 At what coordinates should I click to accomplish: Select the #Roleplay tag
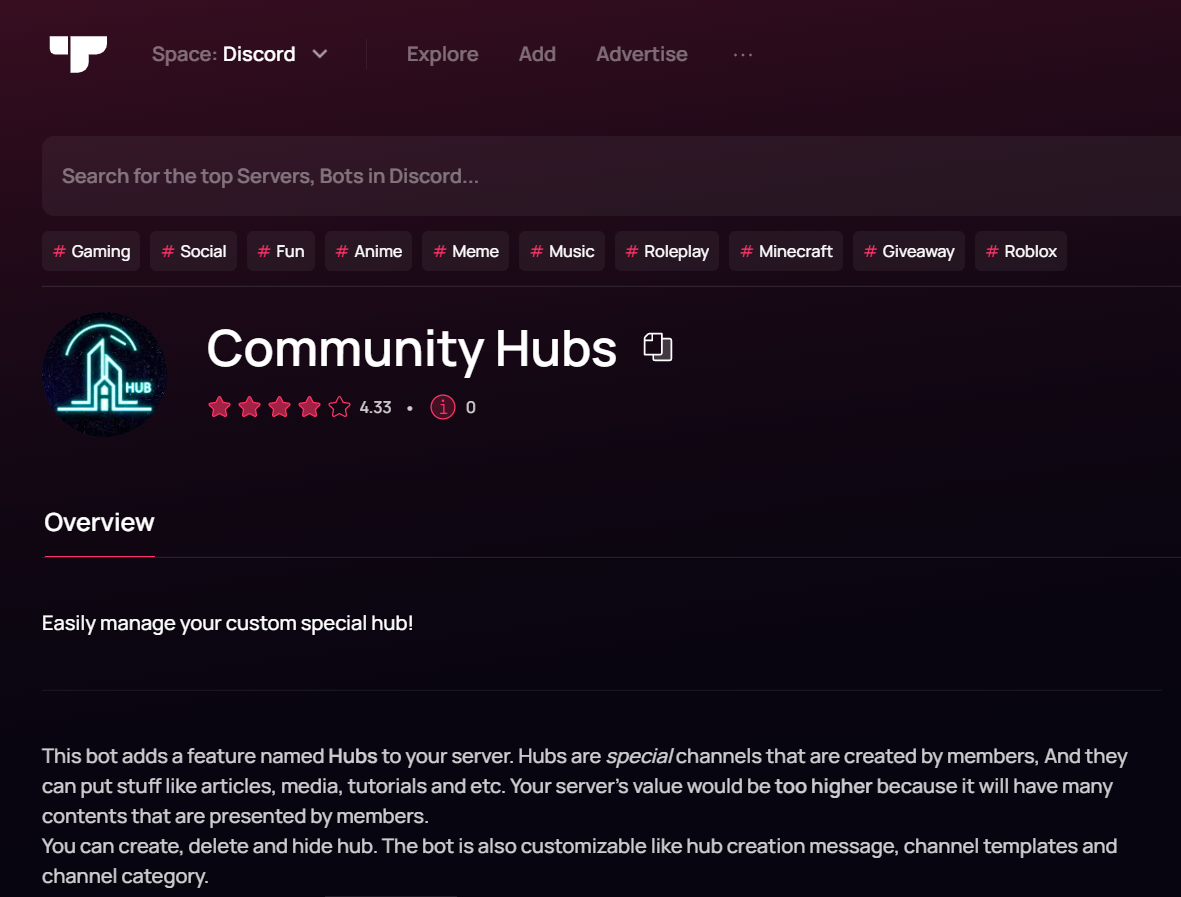(666, 251)
